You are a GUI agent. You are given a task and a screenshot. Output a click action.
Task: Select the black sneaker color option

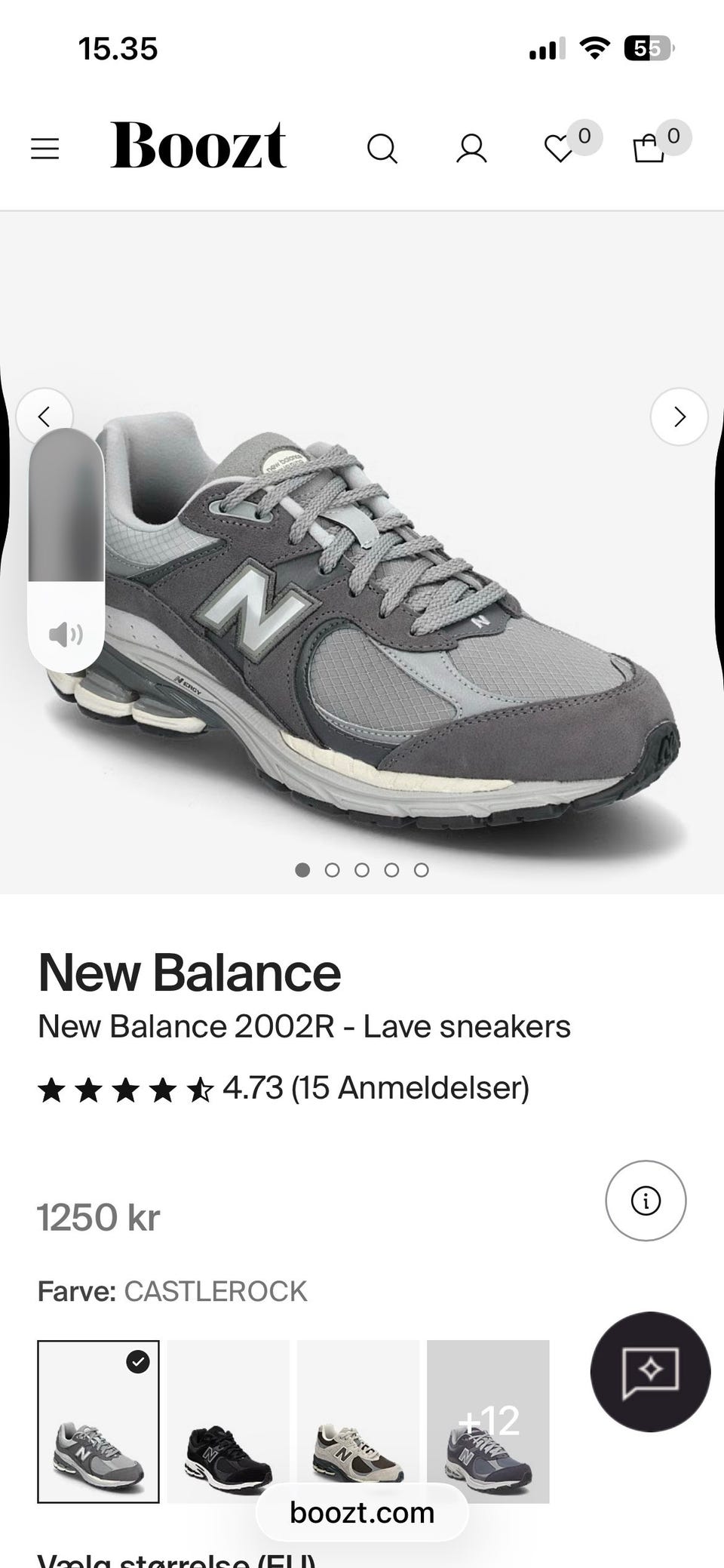coord(229,1422)
